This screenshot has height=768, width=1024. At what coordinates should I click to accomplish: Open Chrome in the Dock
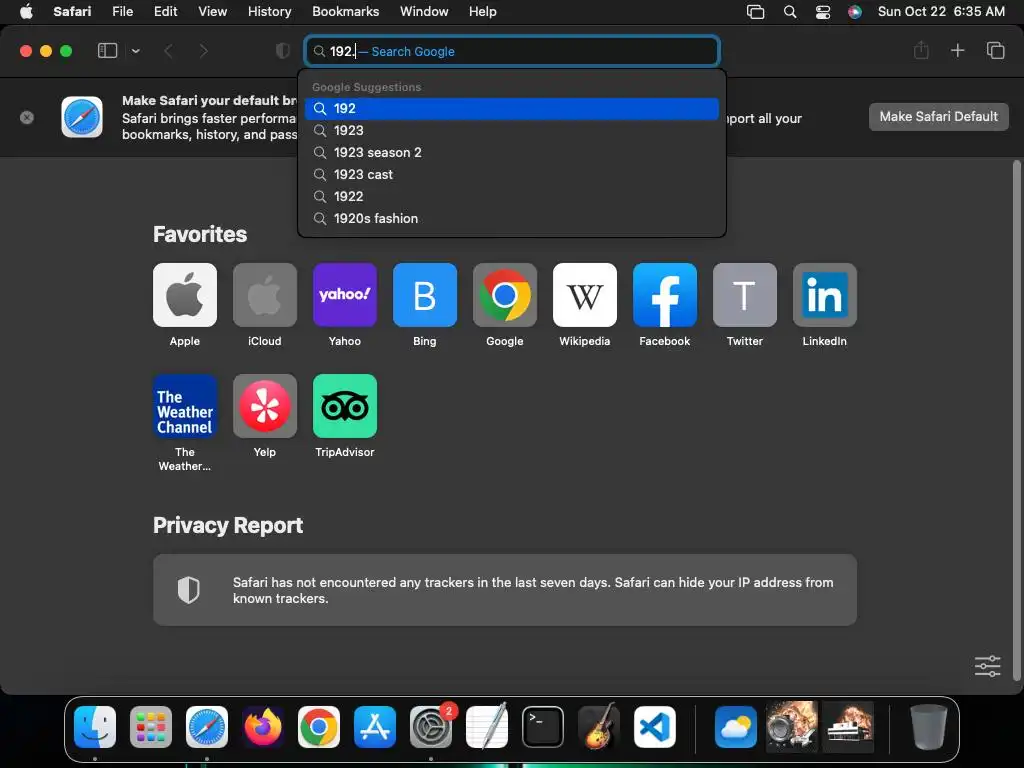(319, 727)
